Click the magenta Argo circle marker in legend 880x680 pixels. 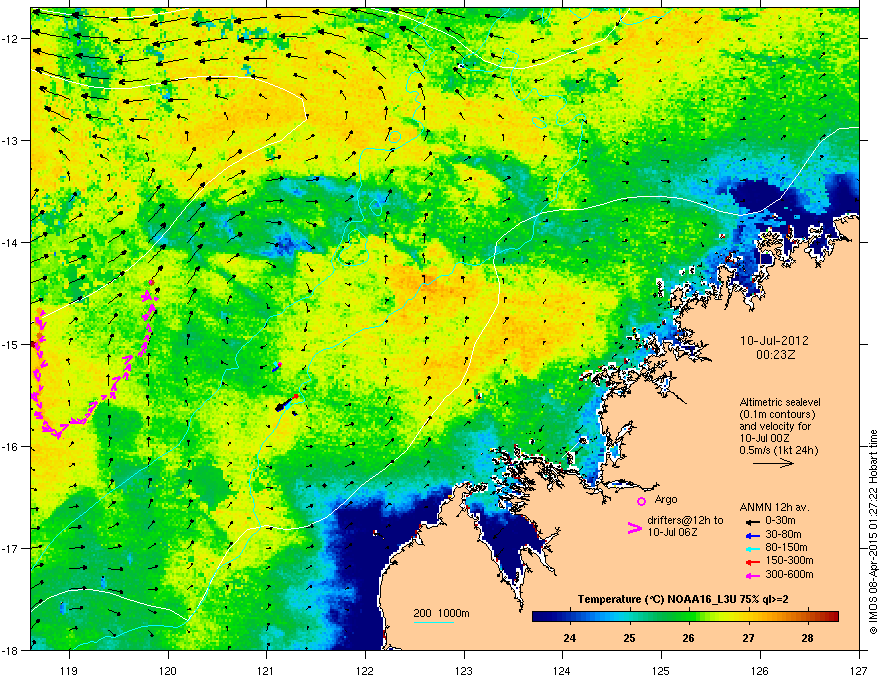pos(641,501)
